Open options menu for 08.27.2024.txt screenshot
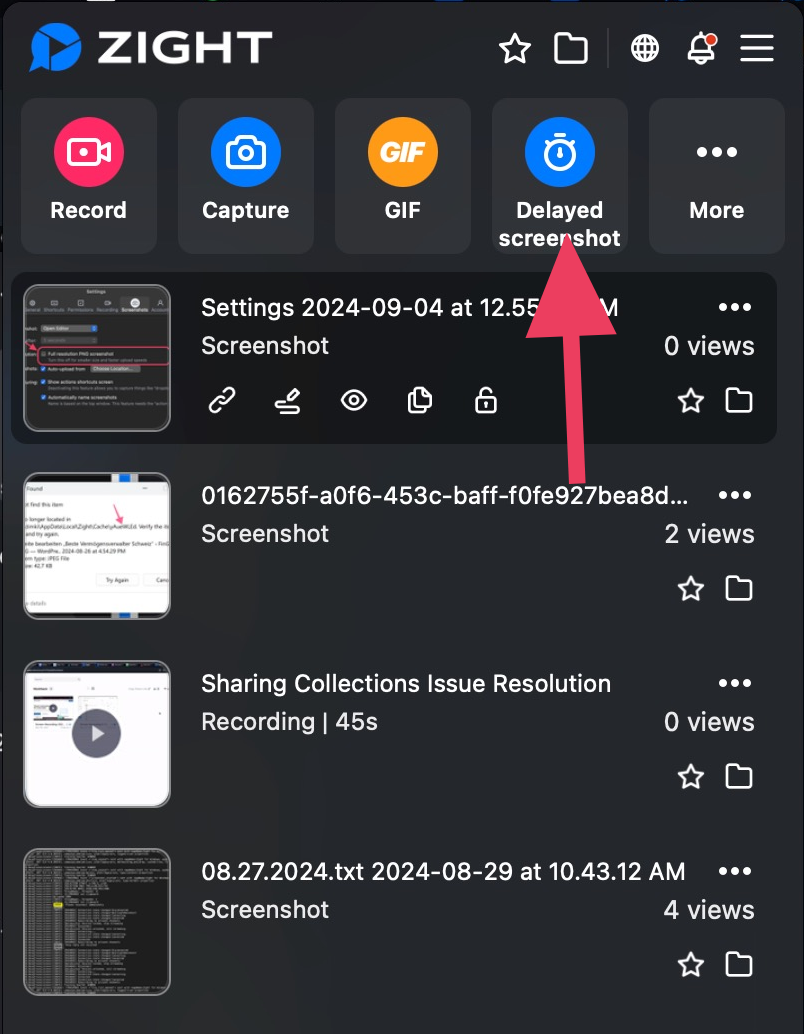This screenshot has height=1034, width=804. [735, 871]
